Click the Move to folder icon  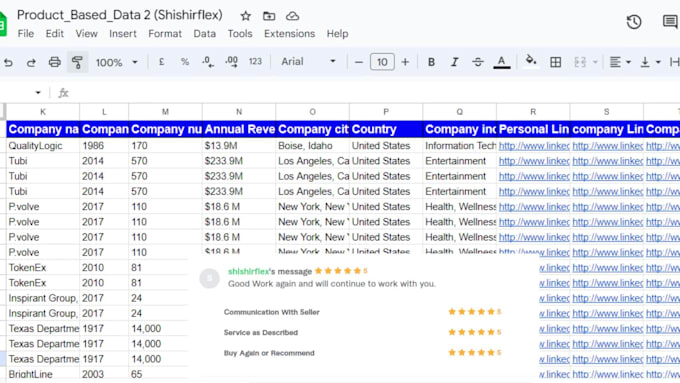coord(269,16)
